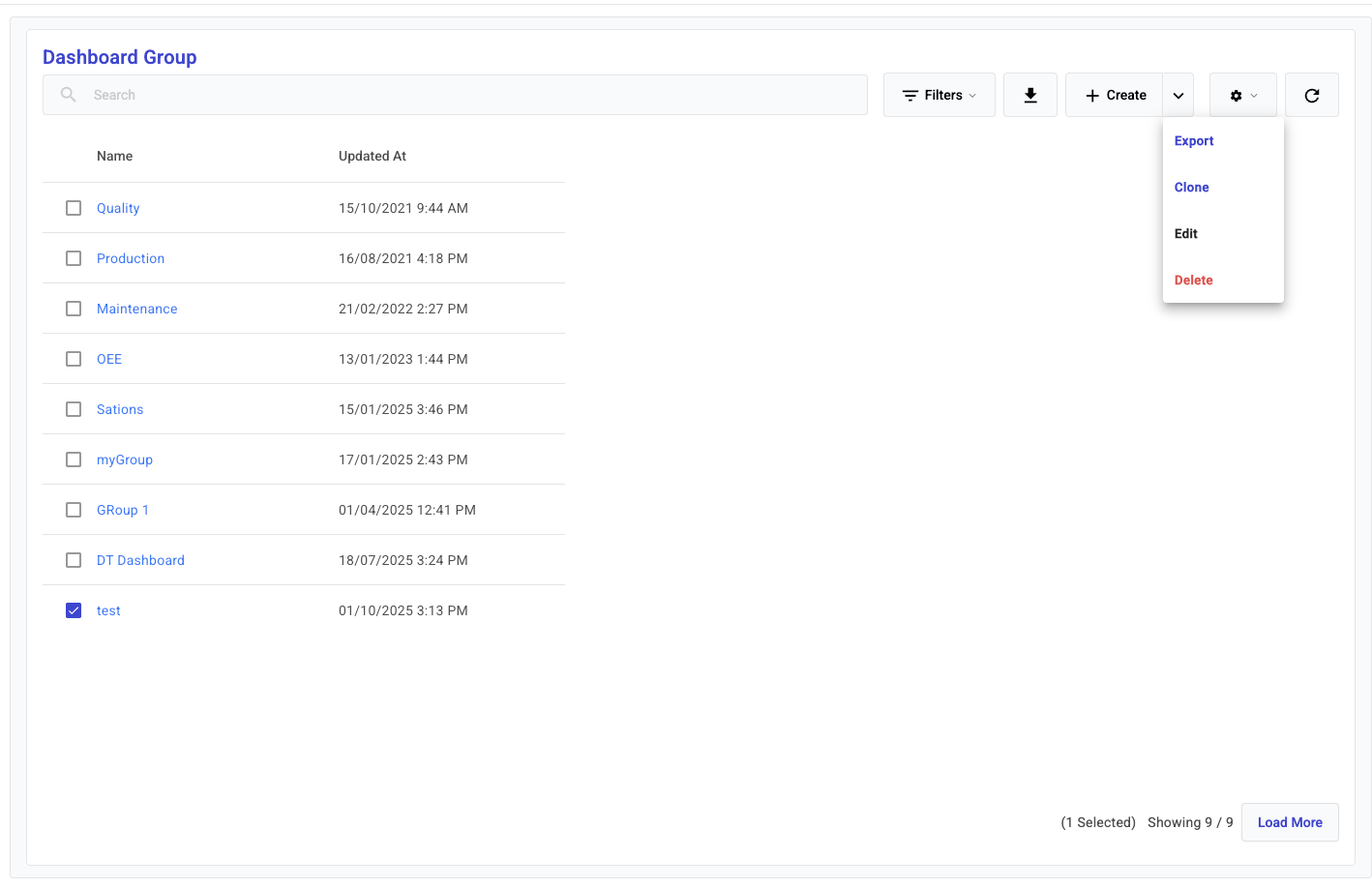Open the gear settings menu
This screenshot has height=889, width=1372.
point(1242,95)
